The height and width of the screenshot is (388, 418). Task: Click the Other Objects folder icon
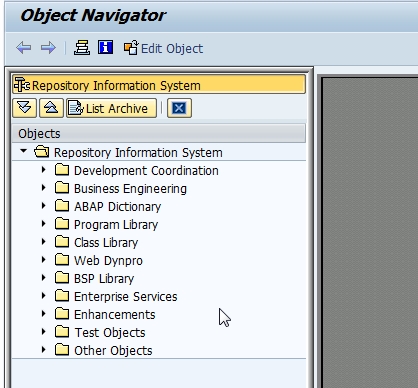[x=62, y=350]
